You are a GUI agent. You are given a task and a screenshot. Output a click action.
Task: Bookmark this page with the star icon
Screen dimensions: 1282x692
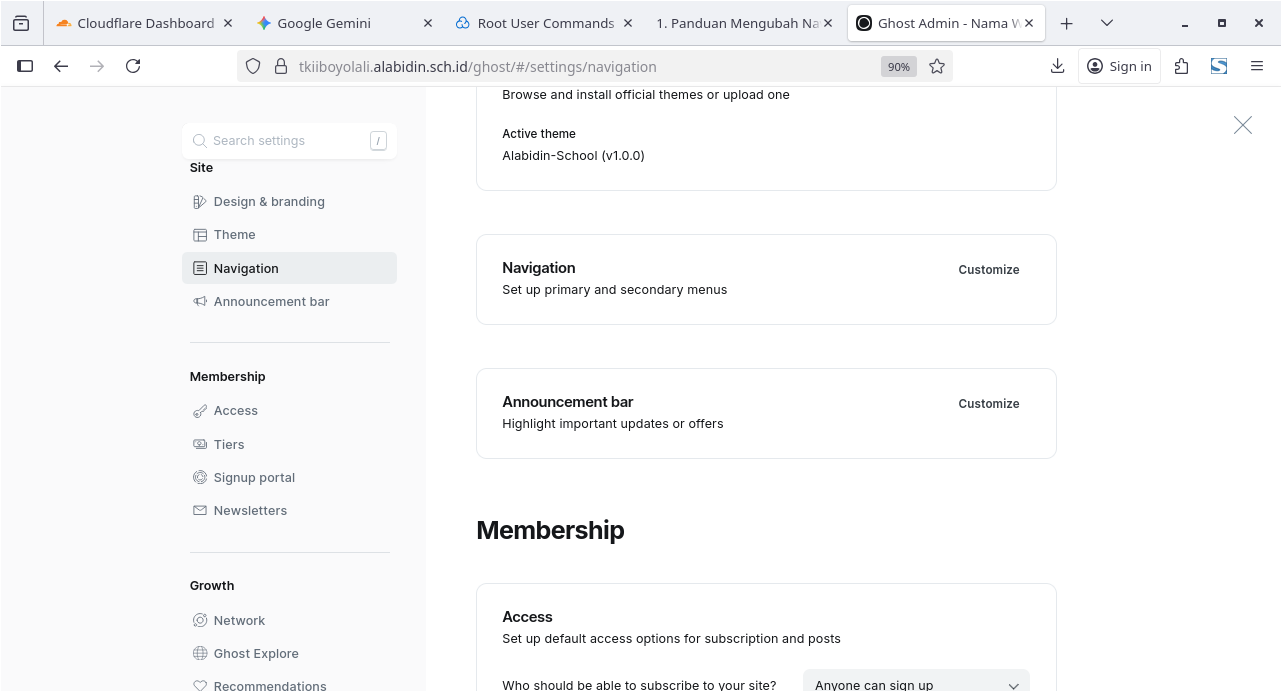coord(936,67)
